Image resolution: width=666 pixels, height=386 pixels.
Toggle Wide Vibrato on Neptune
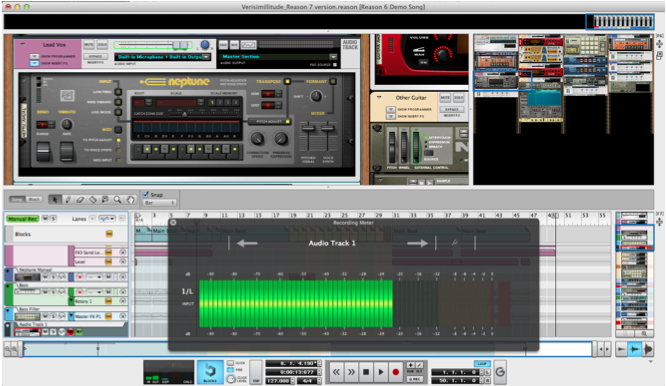(x=118, y=102)
